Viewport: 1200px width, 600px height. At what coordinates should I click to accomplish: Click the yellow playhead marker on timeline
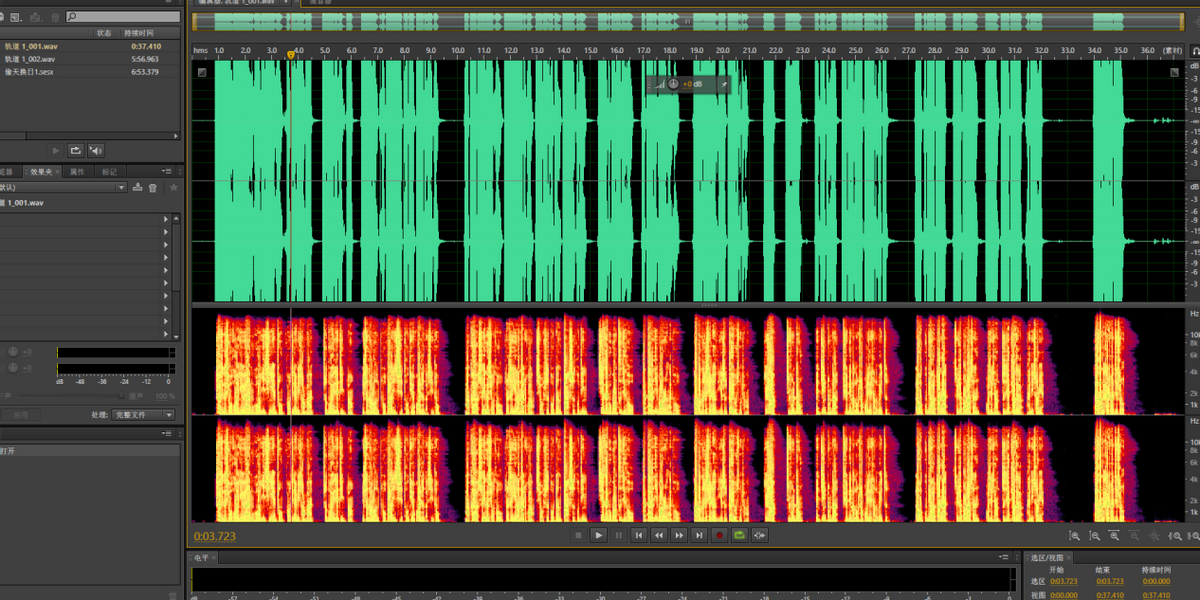(x=291, y=55)
